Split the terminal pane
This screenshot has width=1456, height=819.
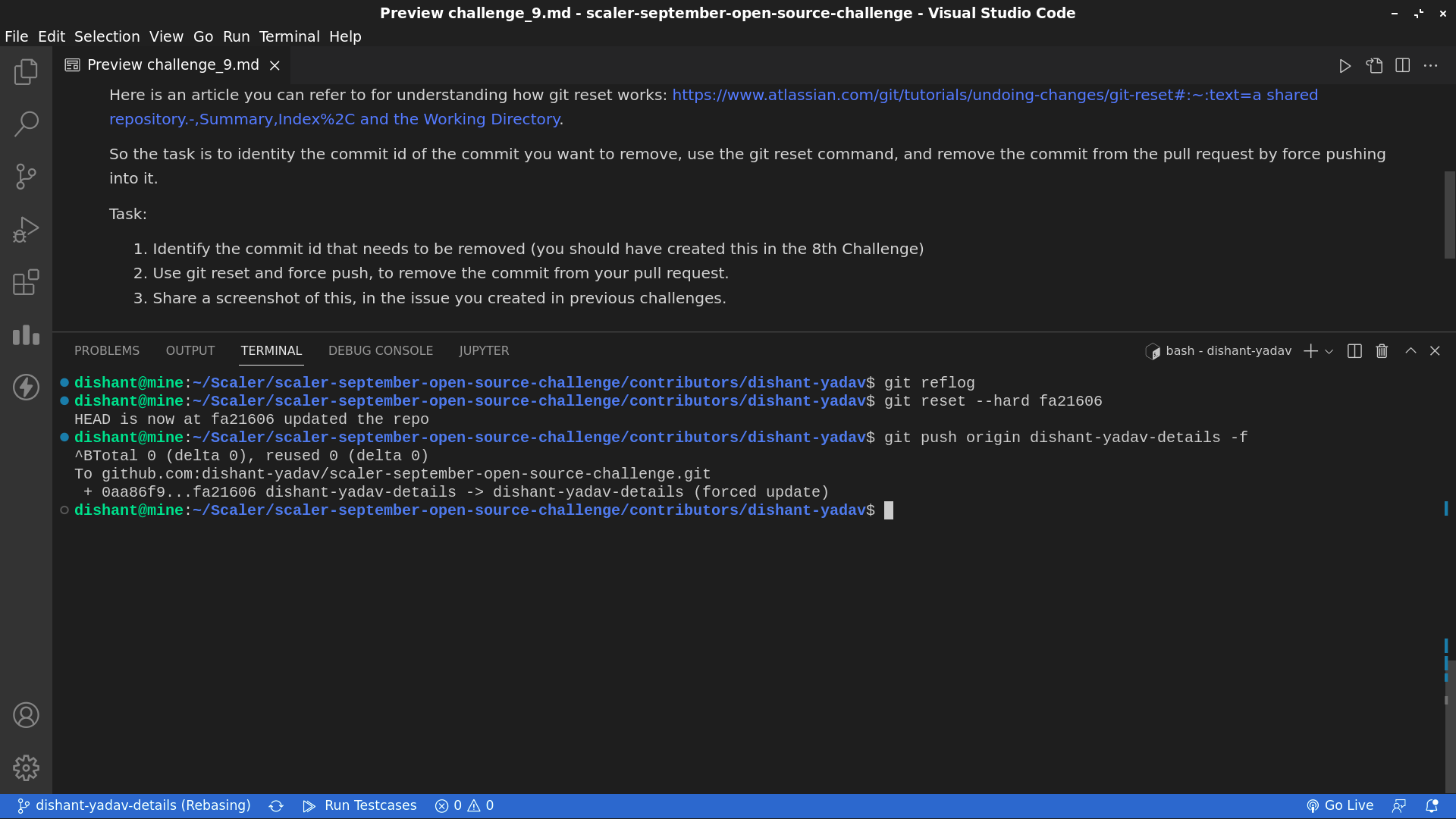[1354, 351]
